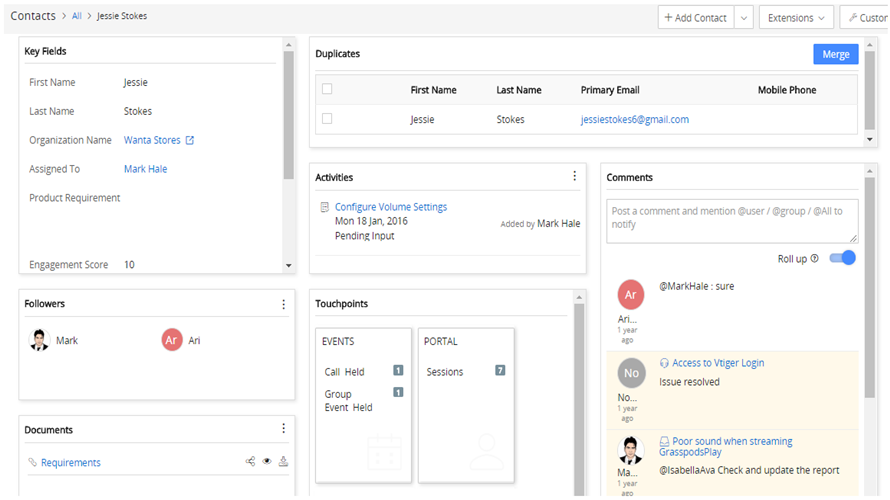
Task: Open Contacts module from breadcrumb
Action: click(33, 16)
